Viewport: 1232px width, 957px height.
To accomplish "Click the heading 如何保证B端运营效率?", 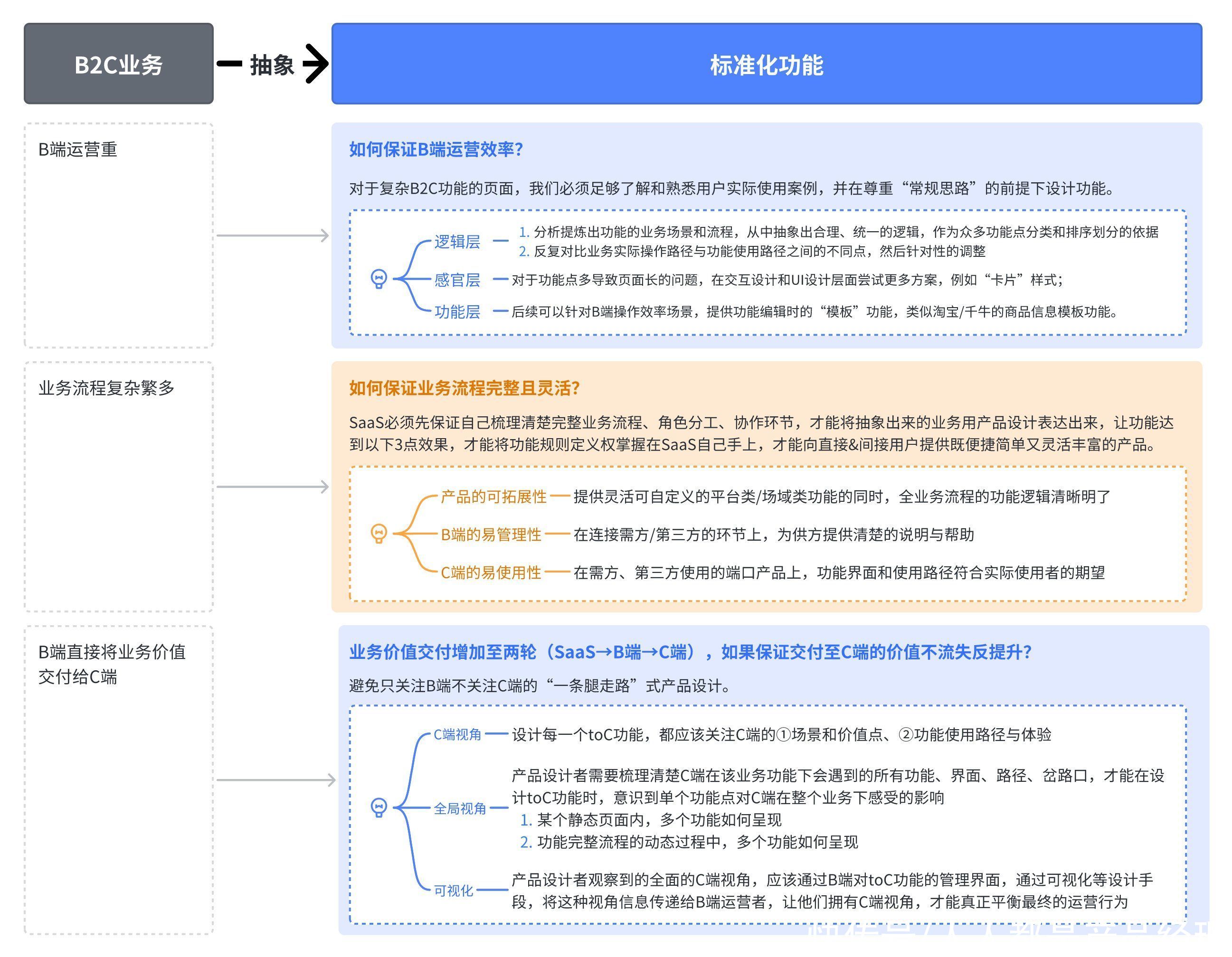I will pyautogui.click(x=436, y=150).
